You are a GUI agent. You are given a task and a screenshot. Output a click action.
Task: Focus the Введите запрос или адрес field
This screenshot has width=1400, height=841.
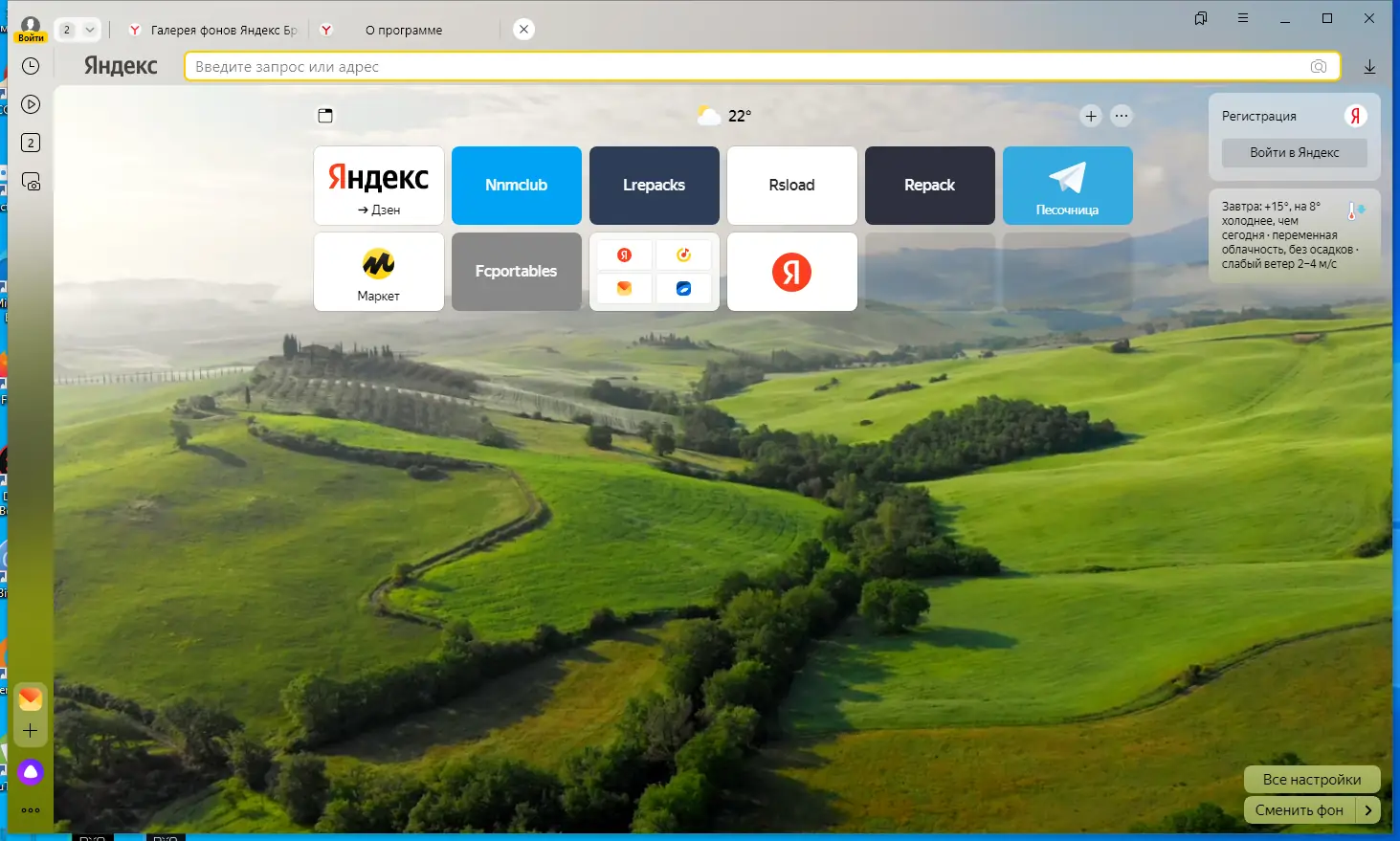click(x=763, y=66)
